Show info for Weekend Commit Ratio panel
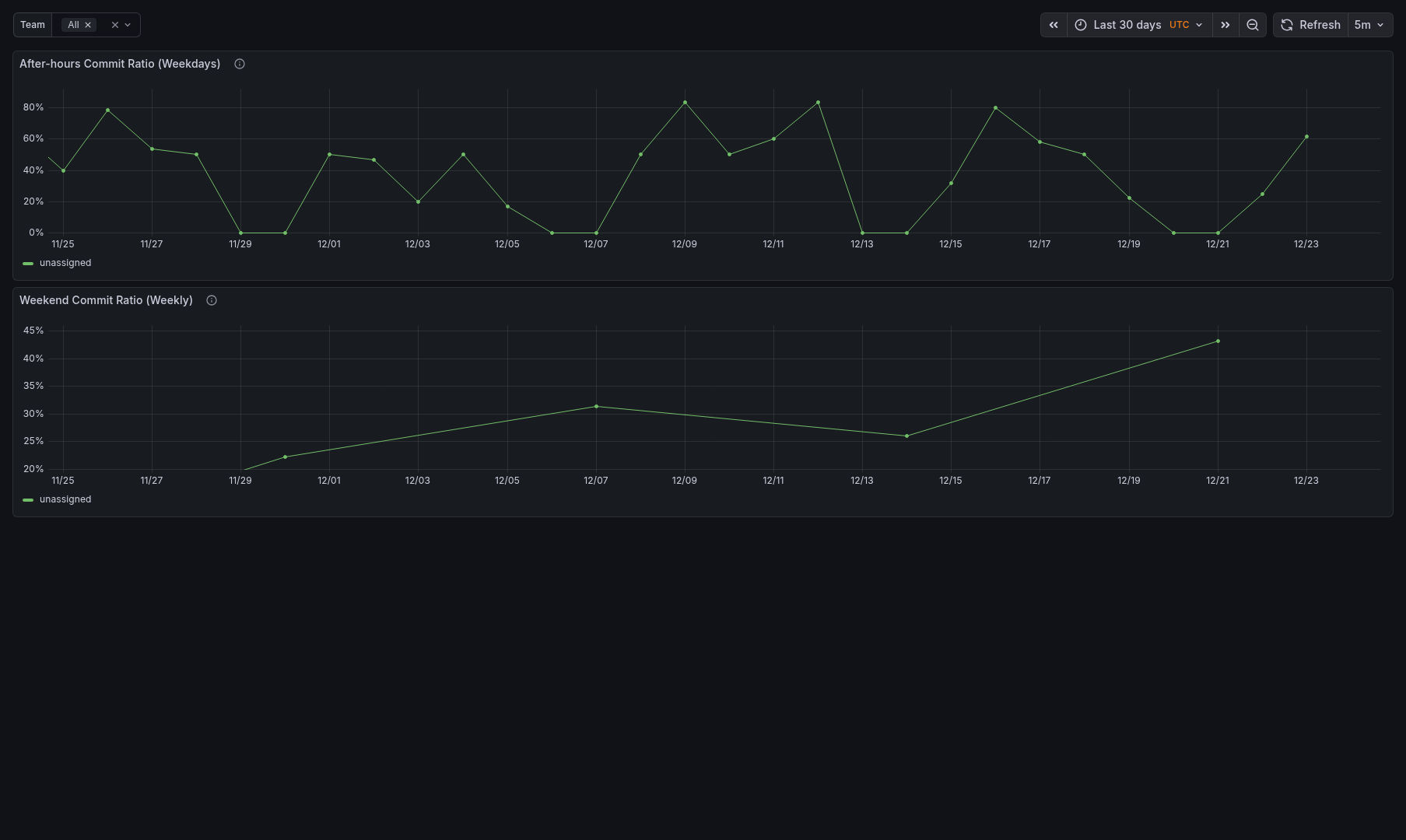 [x=212, y=300]
